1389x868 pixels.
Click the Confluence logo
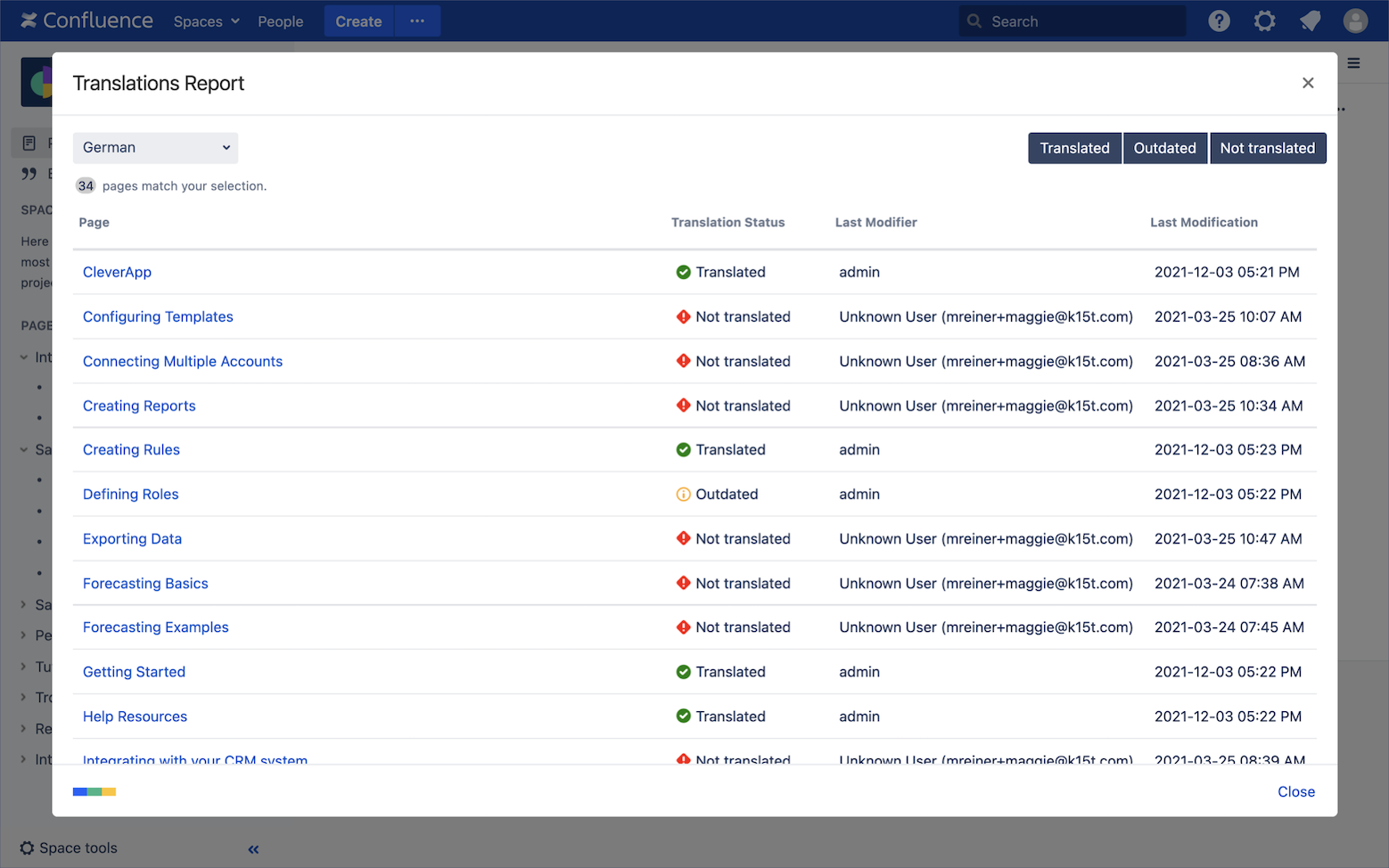[86, 20]
